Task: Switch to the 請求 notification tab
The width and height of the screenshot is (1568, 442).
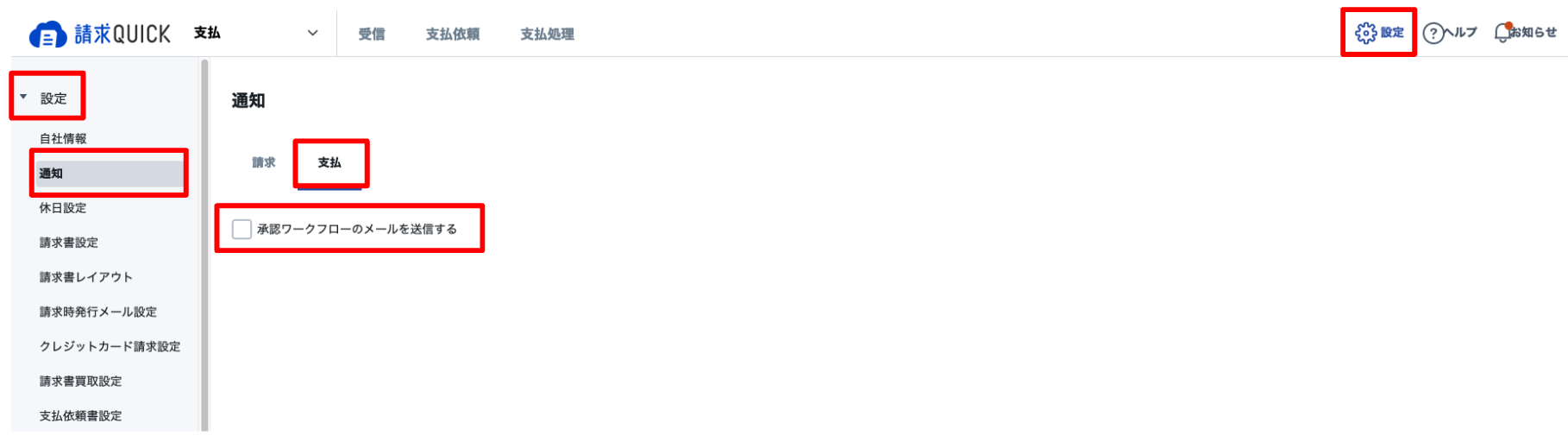Action: pyautogui.click(x=264, y=162)
